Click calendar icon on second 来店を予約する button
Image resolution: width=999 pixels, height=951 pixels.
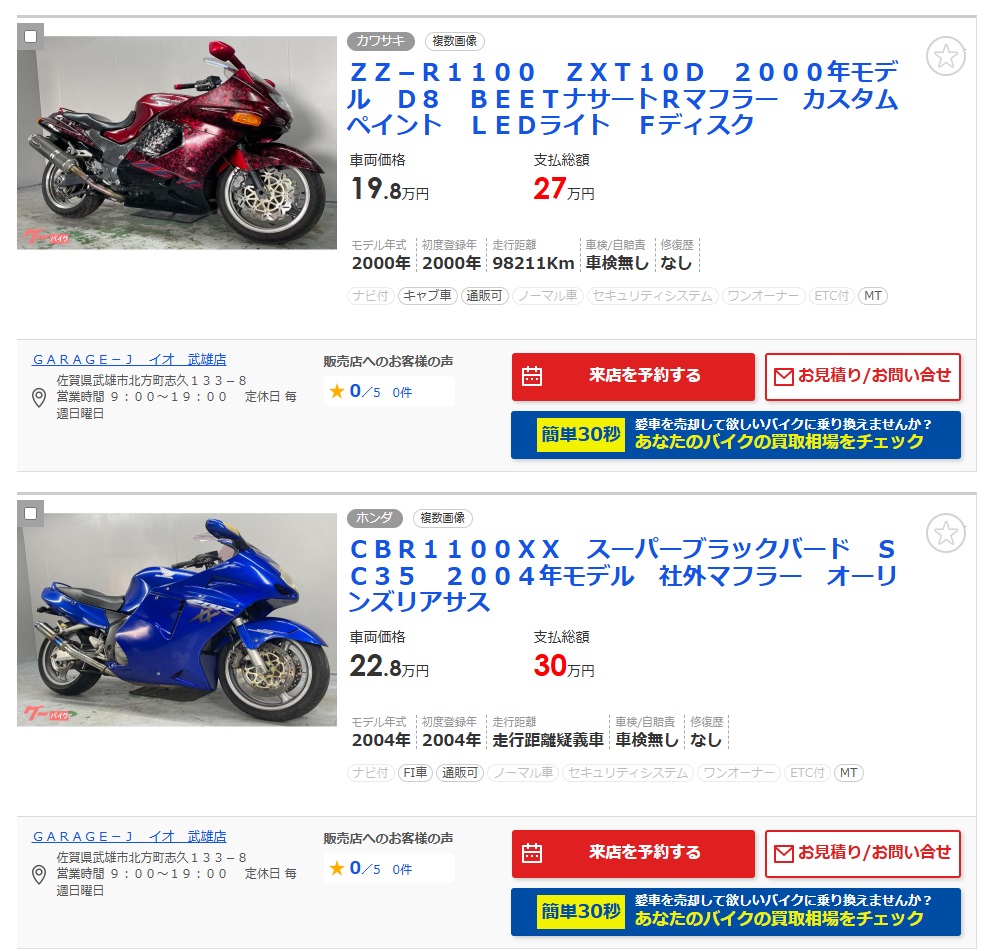pyautogui.click(x=532, y=852)
